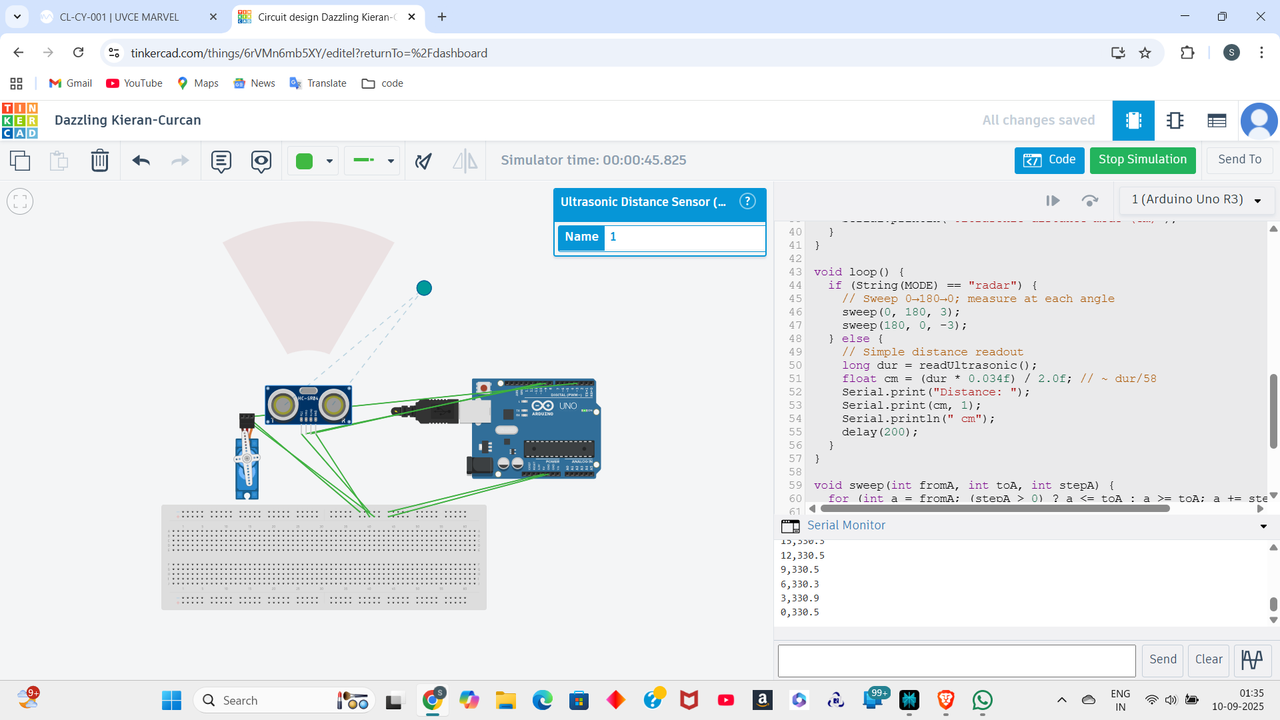Open File Explorer from taskbar
1280x720 pixels.
coord(505,700)
